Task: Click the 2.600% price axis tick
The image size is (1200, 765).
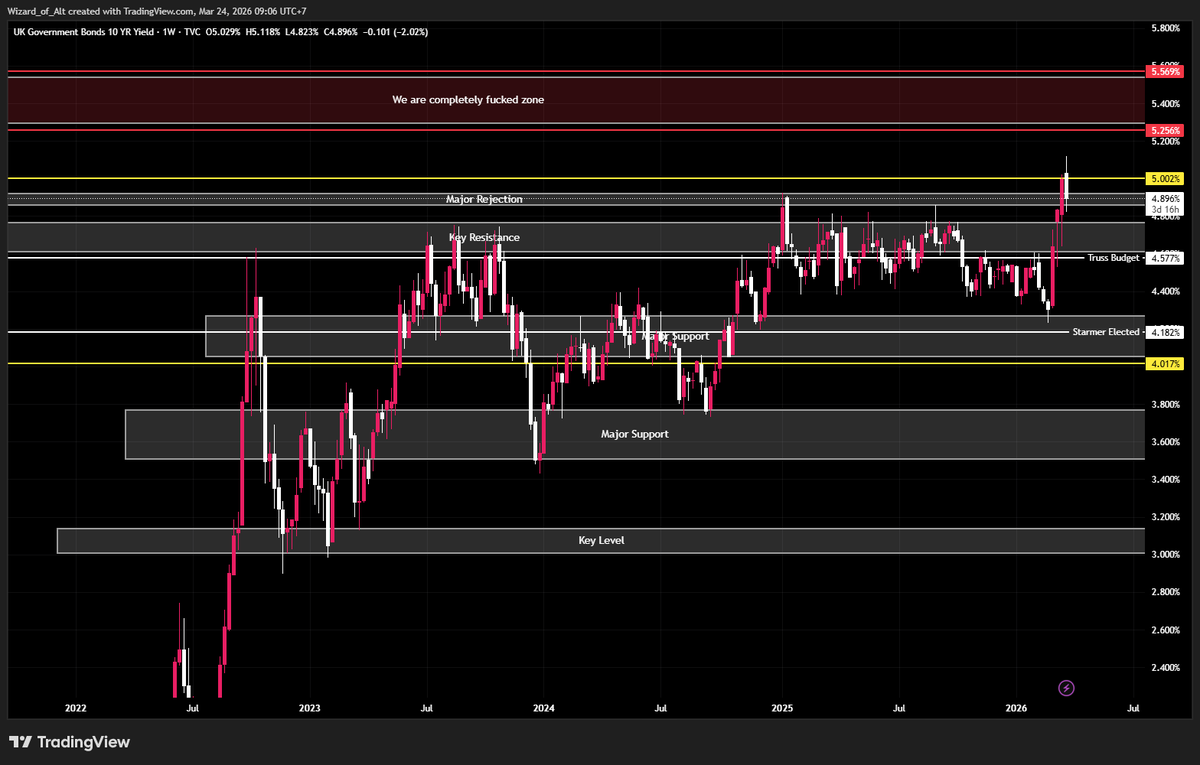Action: click(1165, 630)
